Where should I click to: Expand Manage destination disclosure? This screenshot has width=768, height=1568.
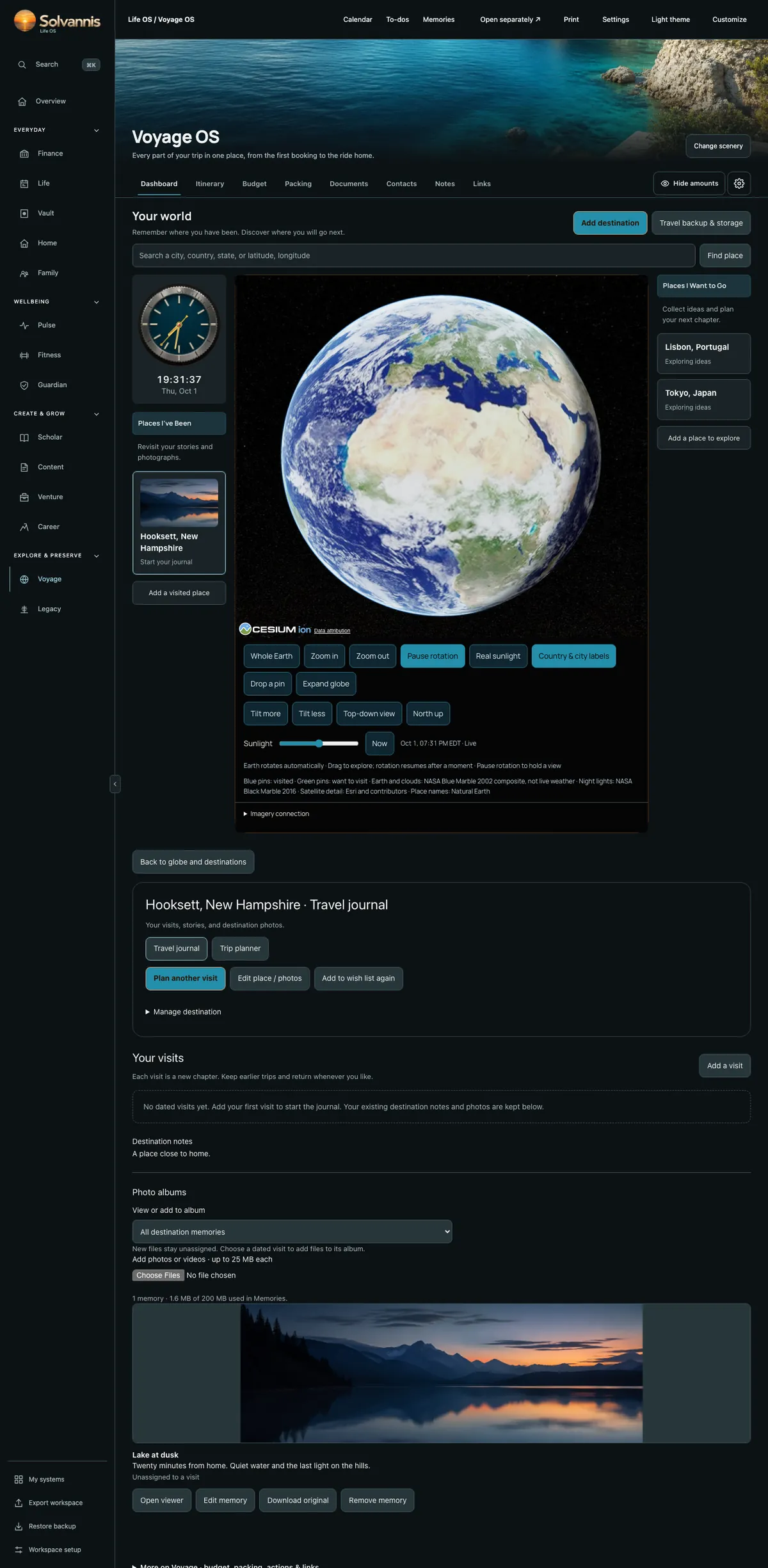(184, 1012)
